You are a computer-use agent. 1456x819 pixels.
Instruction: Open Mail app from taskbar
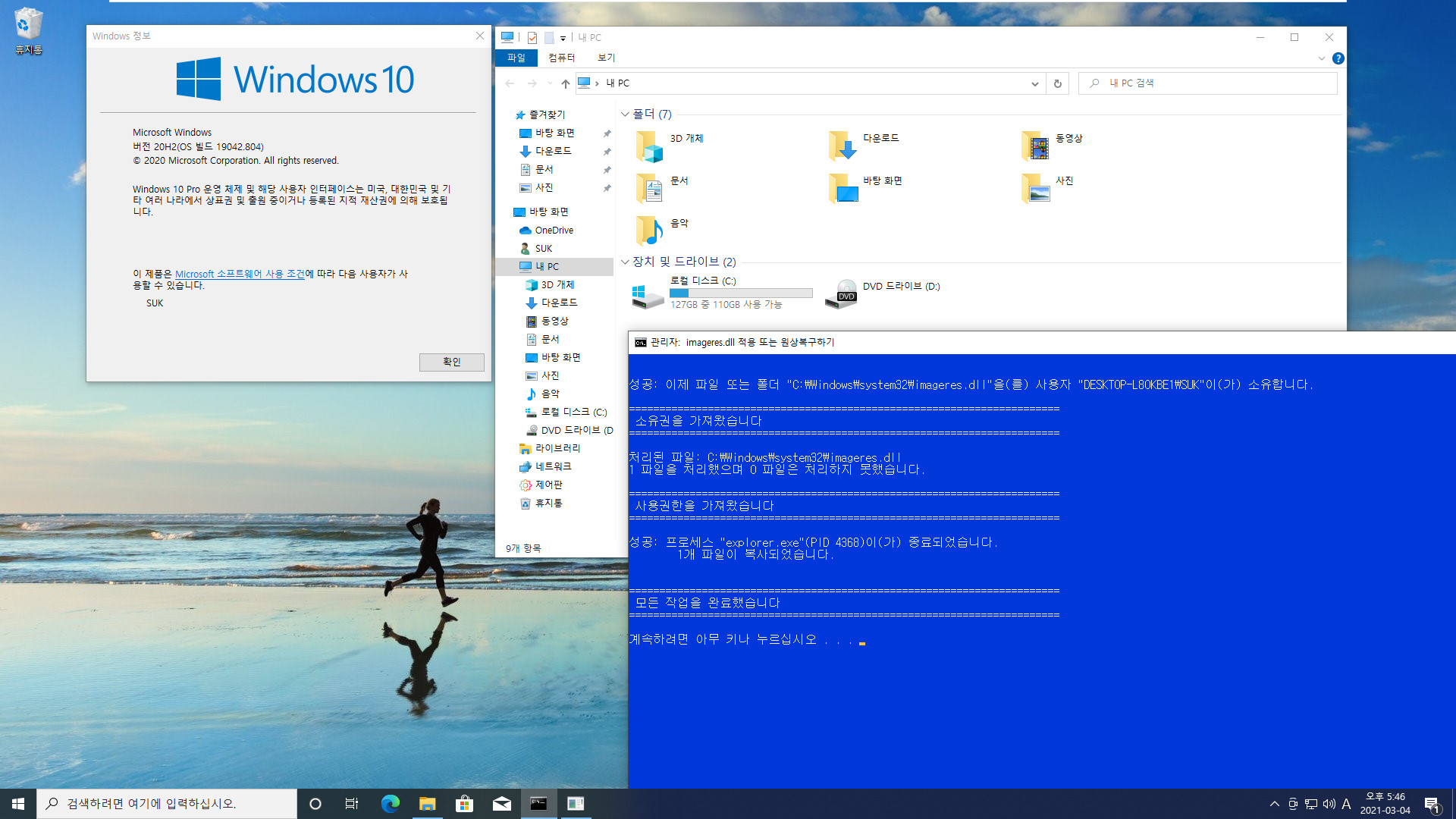click(501, 804)
